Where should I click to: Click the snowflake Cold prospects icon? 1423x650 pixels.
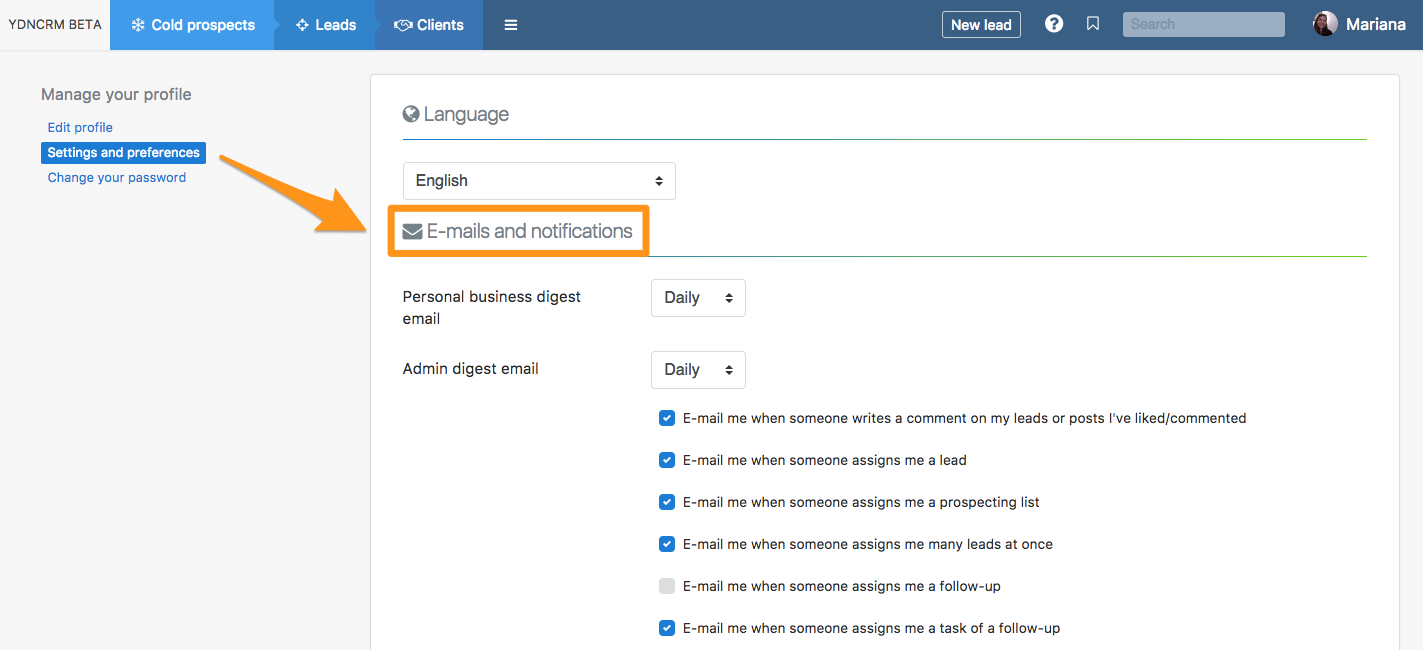[138, 25]
